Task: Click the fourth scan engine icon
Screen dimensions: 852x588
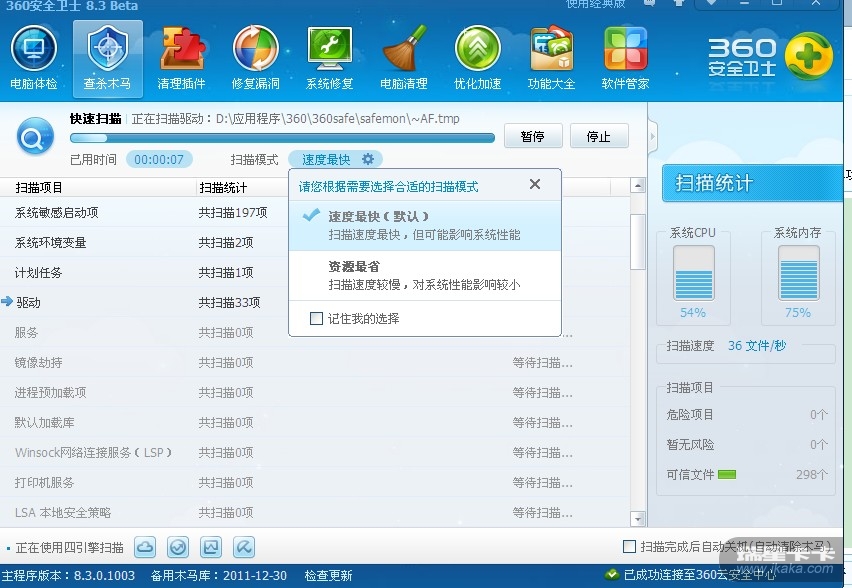Action: coord(244,547)
